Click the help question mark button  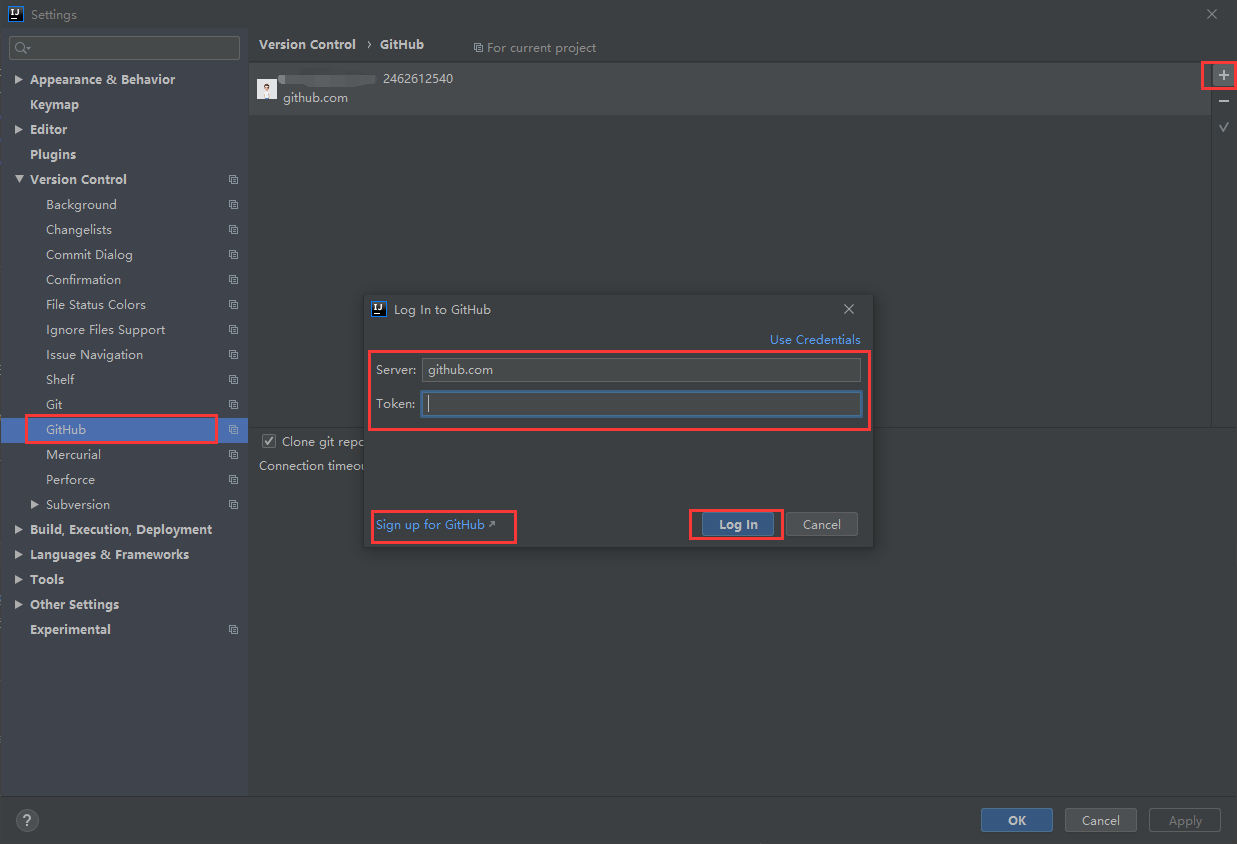coord(28,821)
